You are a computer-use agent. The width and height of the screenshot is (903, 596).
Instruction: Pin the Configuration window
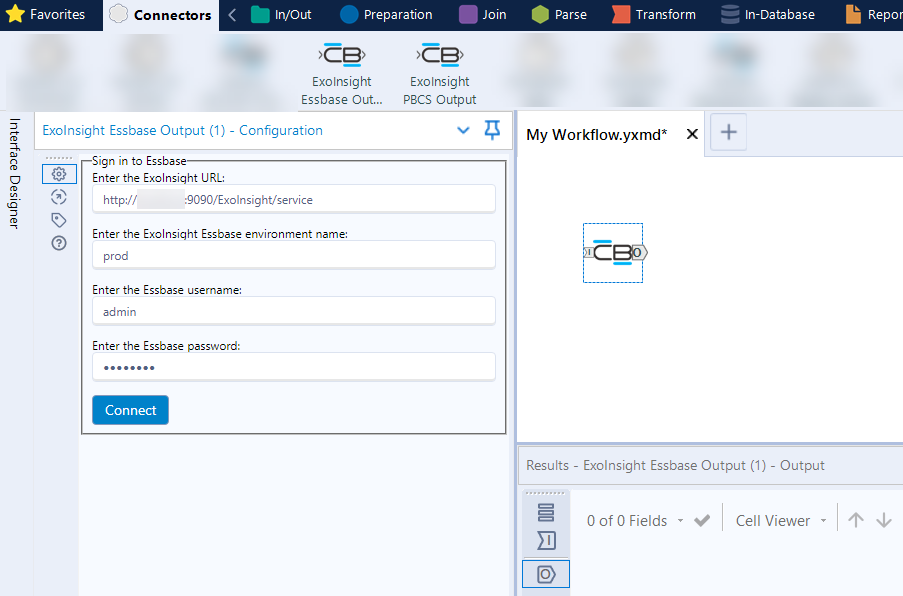492,130
